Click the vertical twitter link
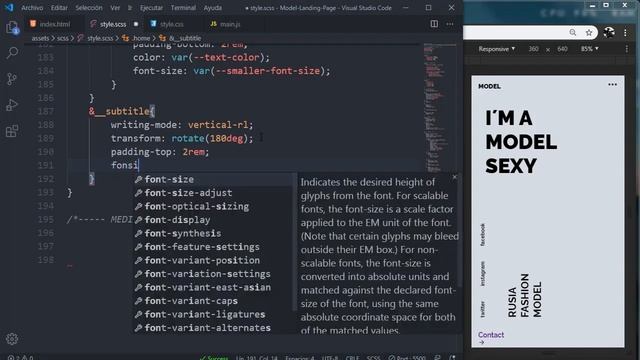This screenshot has height=360, width=640. pos(482,309)
